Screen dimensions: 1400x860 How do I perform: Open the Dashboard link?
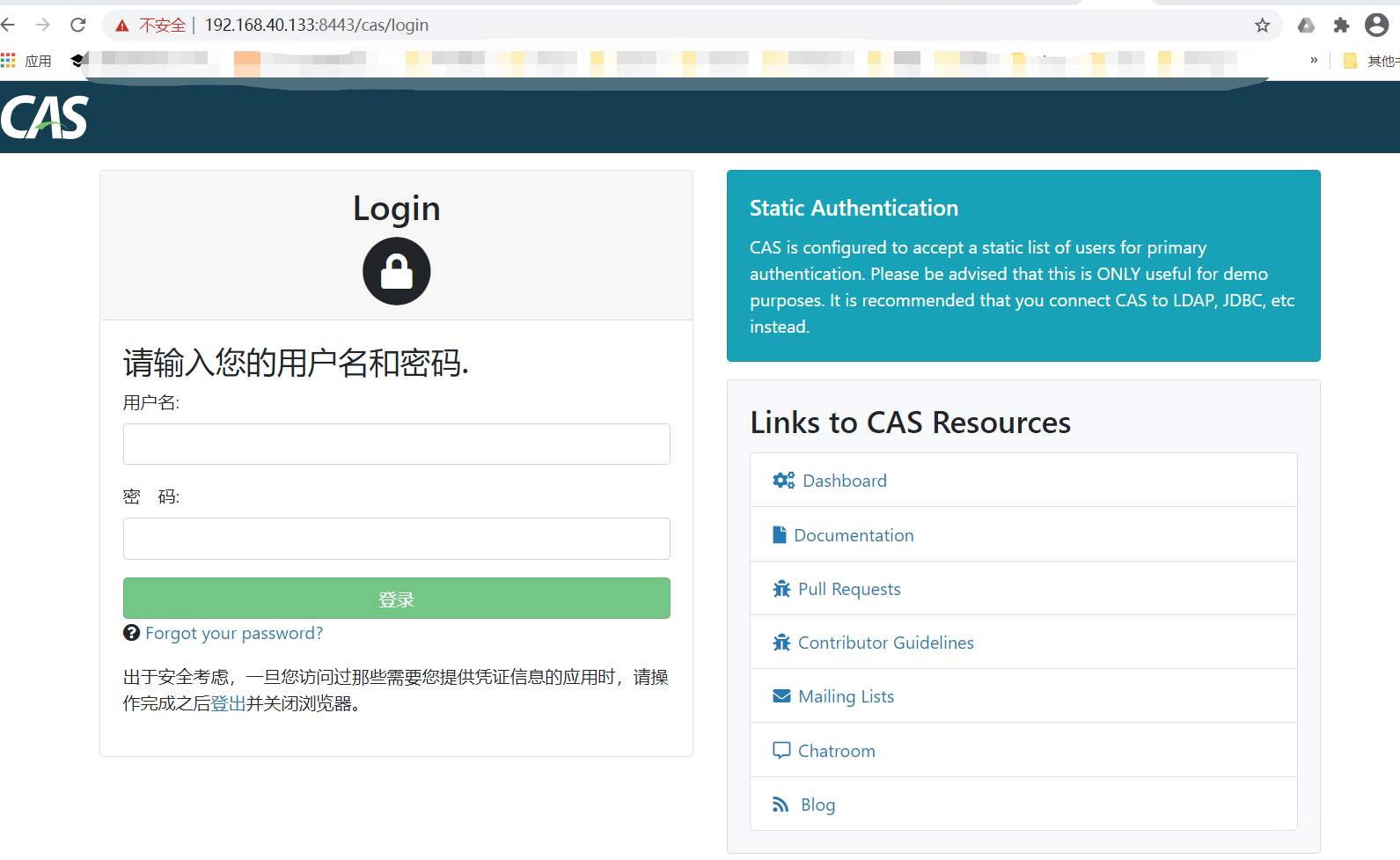pos(845,481)
